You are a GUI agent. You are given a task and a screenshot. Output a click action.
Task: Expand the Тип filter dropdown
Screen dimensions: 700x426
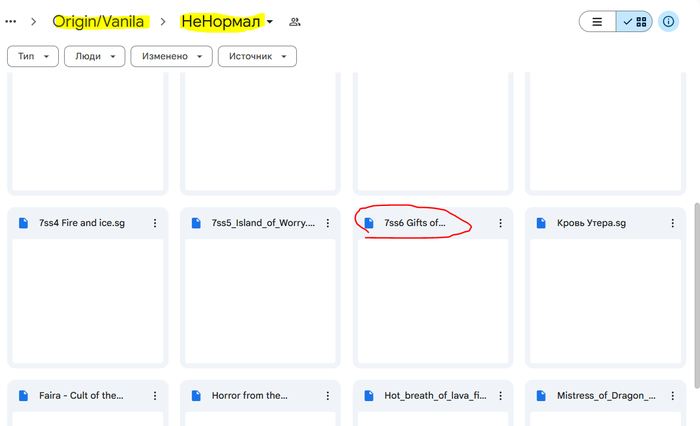(32, 57)
